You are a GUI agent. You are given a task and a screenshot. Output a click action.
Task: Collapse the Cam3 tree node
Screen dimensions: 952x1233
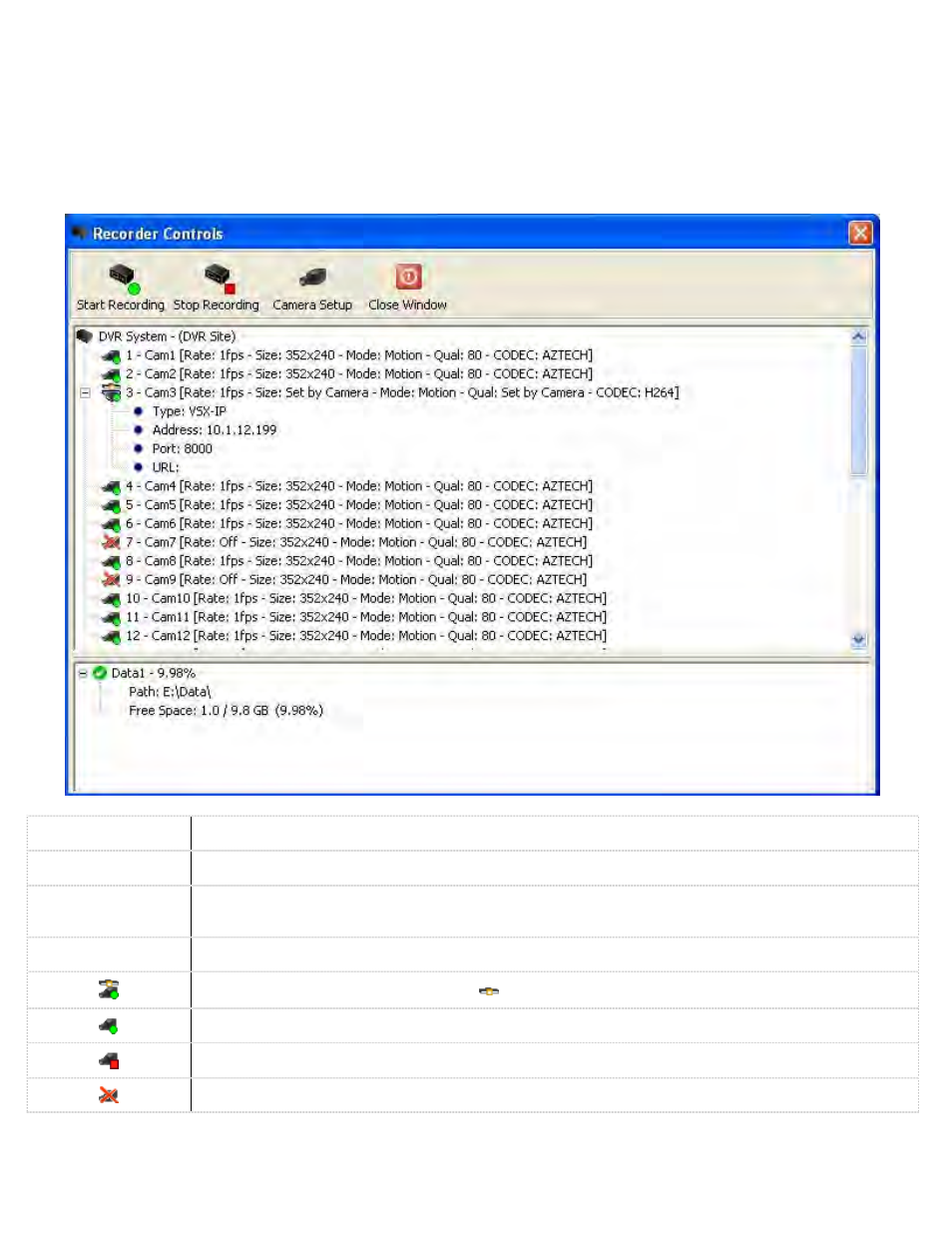85,393
